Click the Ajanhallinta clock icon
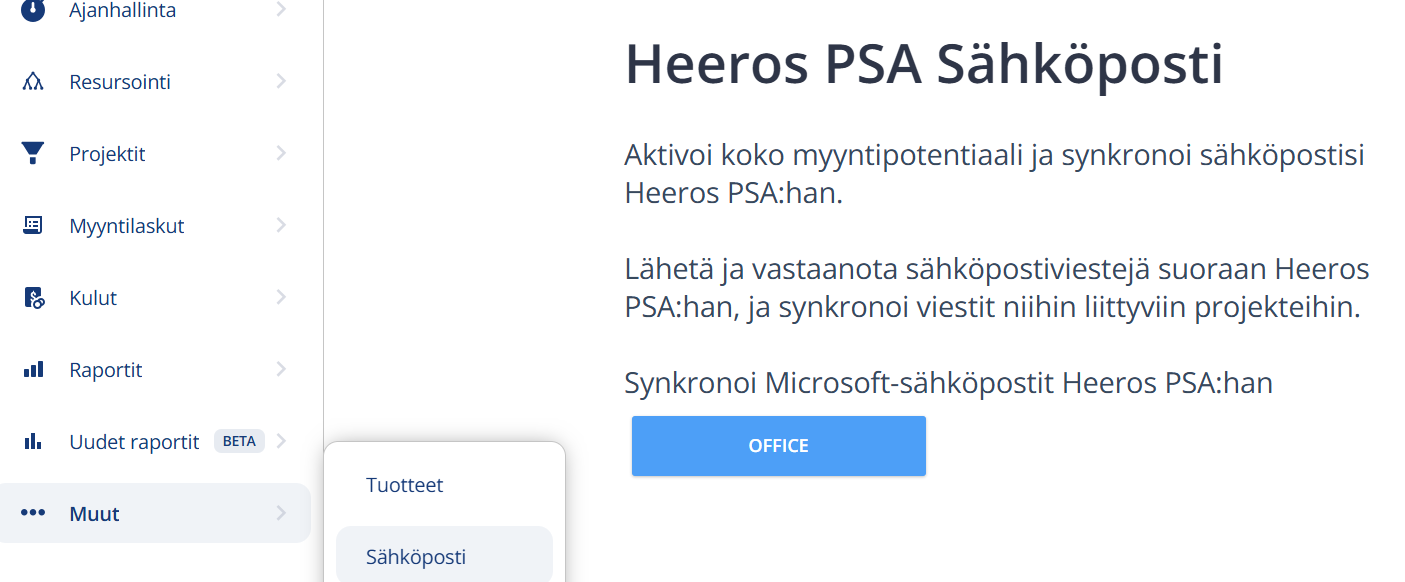 point(33,10)
